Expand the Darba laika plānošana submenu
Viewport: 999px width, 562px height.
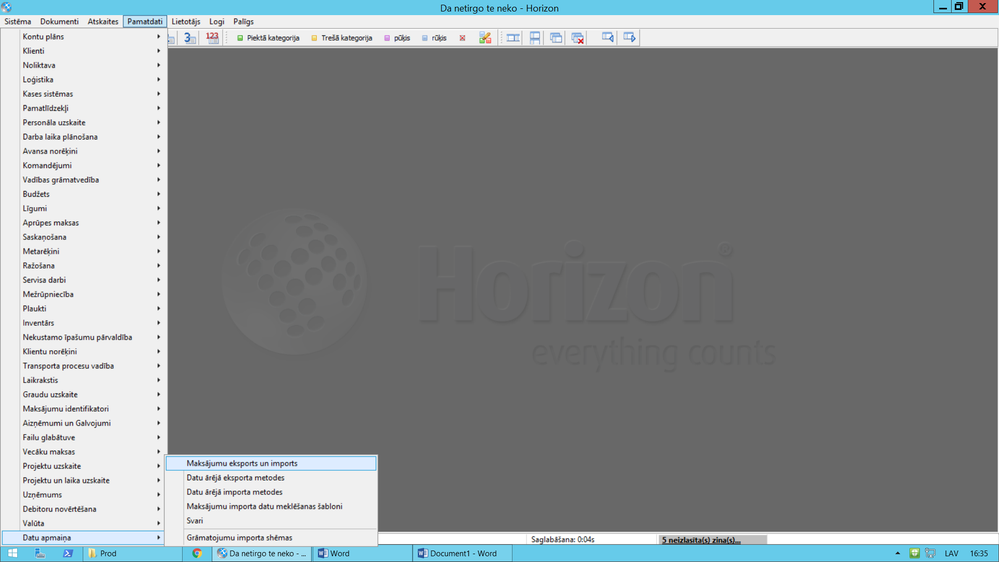(x=83, y=137)
